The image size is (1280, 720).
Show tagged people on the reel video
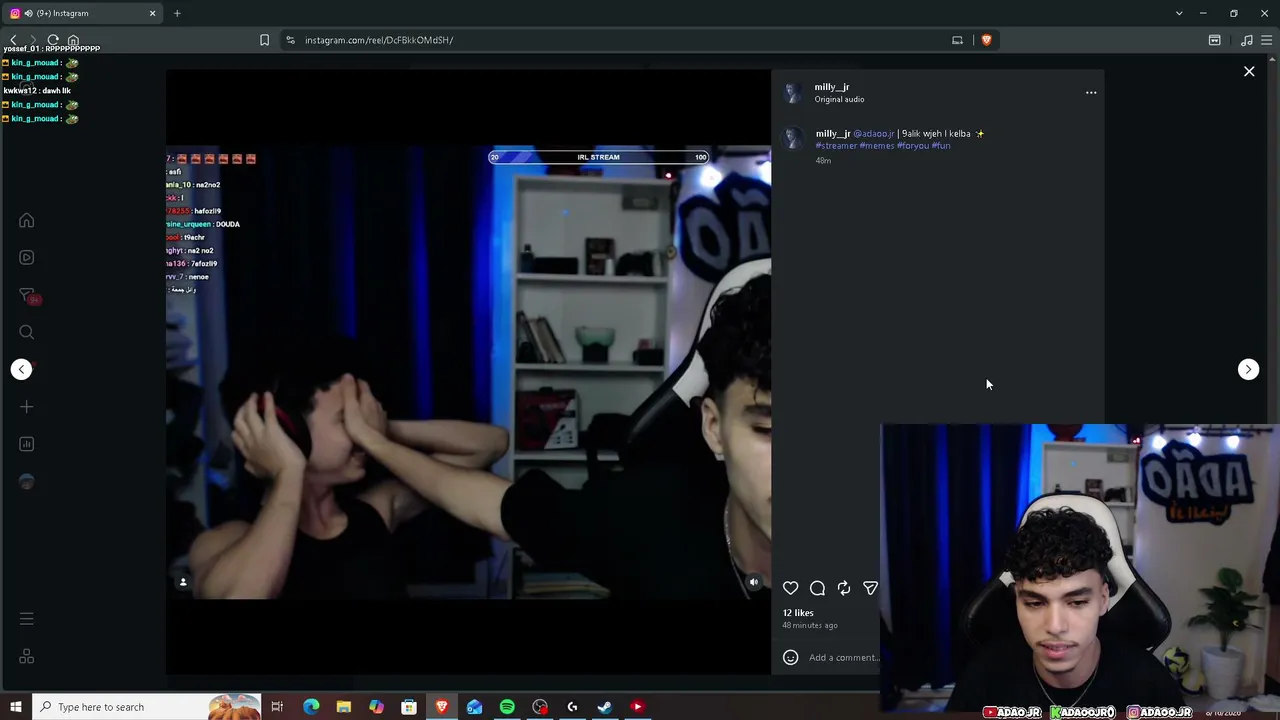click(x=183, y=582)
